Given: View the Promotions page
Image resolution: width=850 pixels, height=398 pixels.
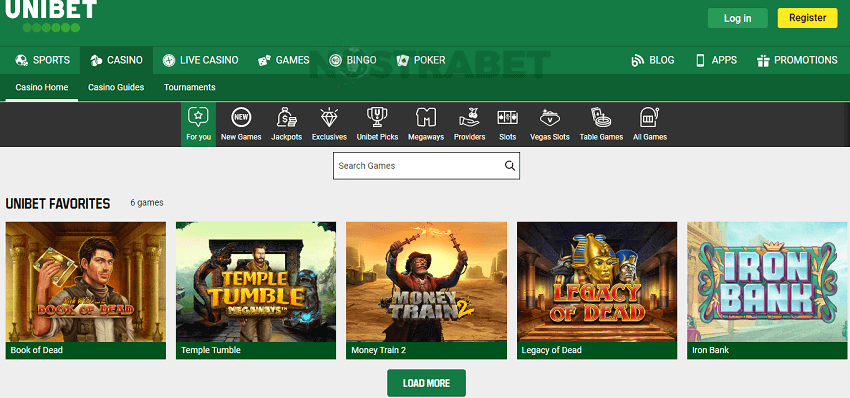Looking at the screenshot, I should point(797,60).
